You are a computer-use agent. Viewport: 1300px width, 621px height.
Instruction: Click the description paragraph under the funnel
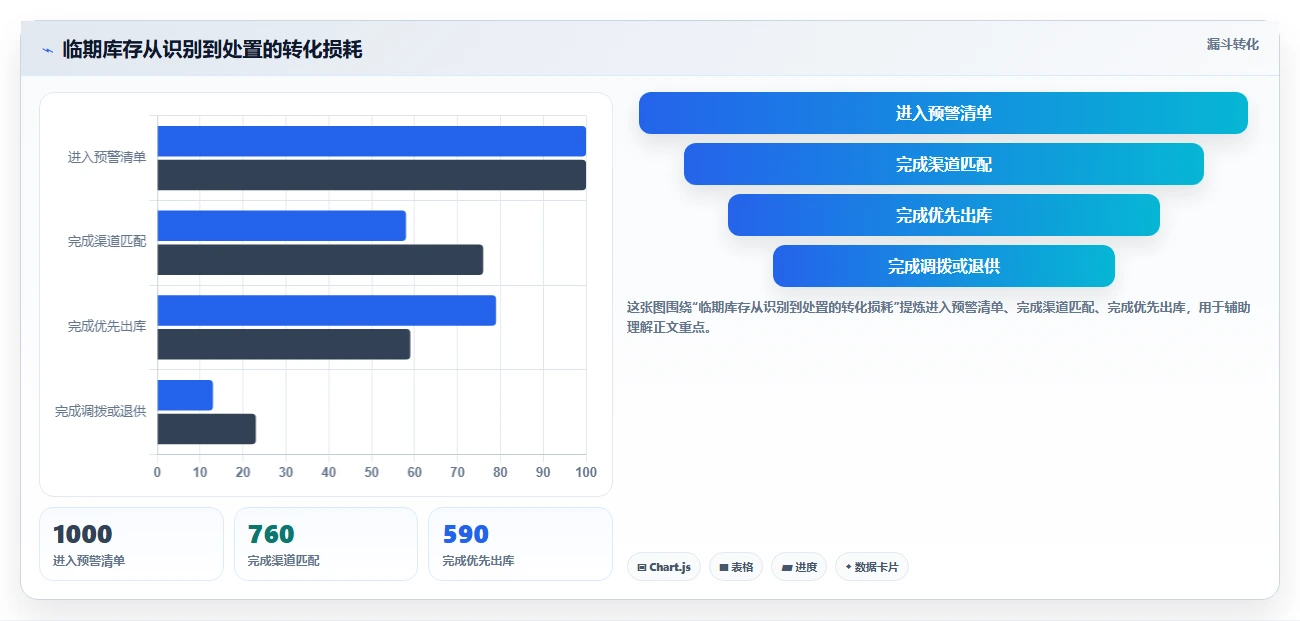938,317
